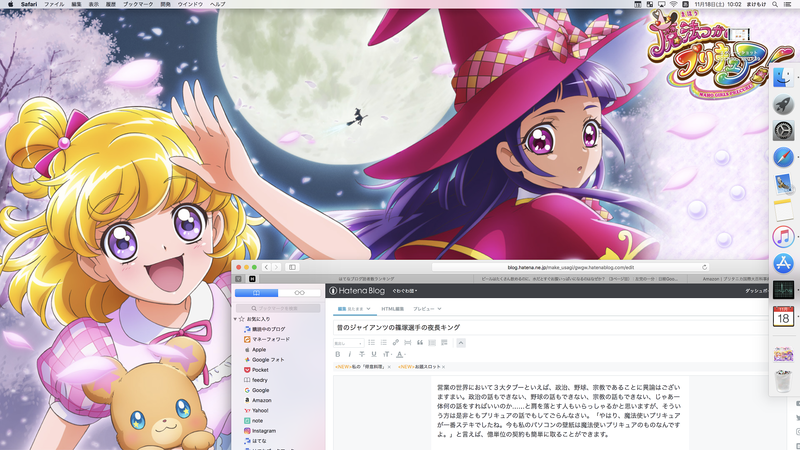This screenshot has width=800, height=450.
Task: Click the footnote icon after table of contents
Action: click(x=444, y=342)
